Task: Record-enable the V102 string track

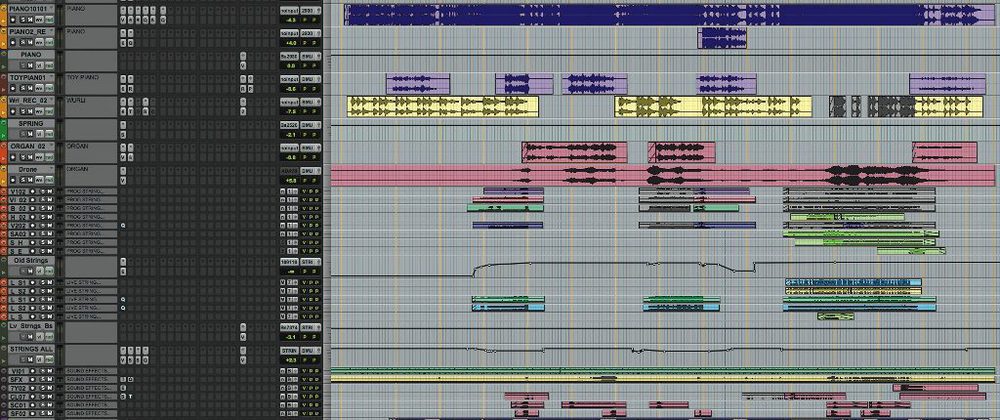Action: 33,191
